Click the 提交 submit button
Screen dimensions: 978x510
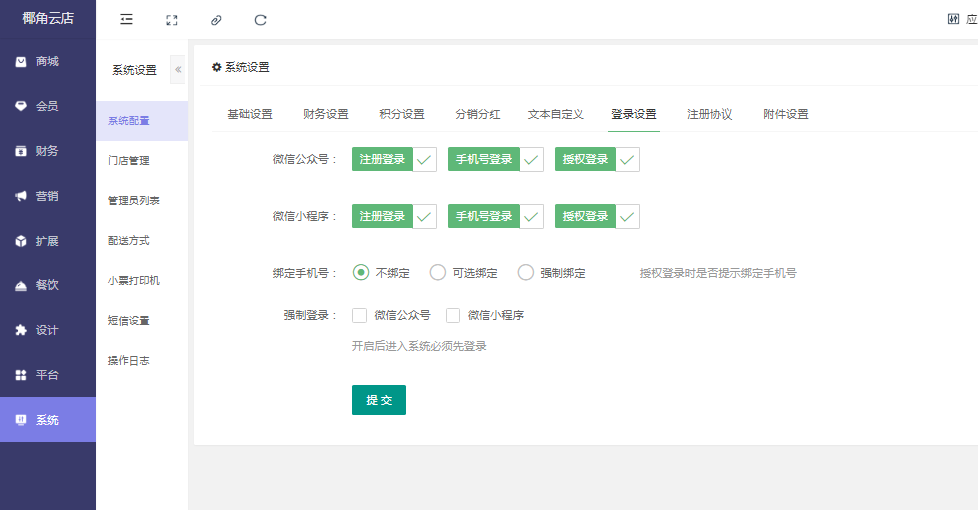(379, 400)
